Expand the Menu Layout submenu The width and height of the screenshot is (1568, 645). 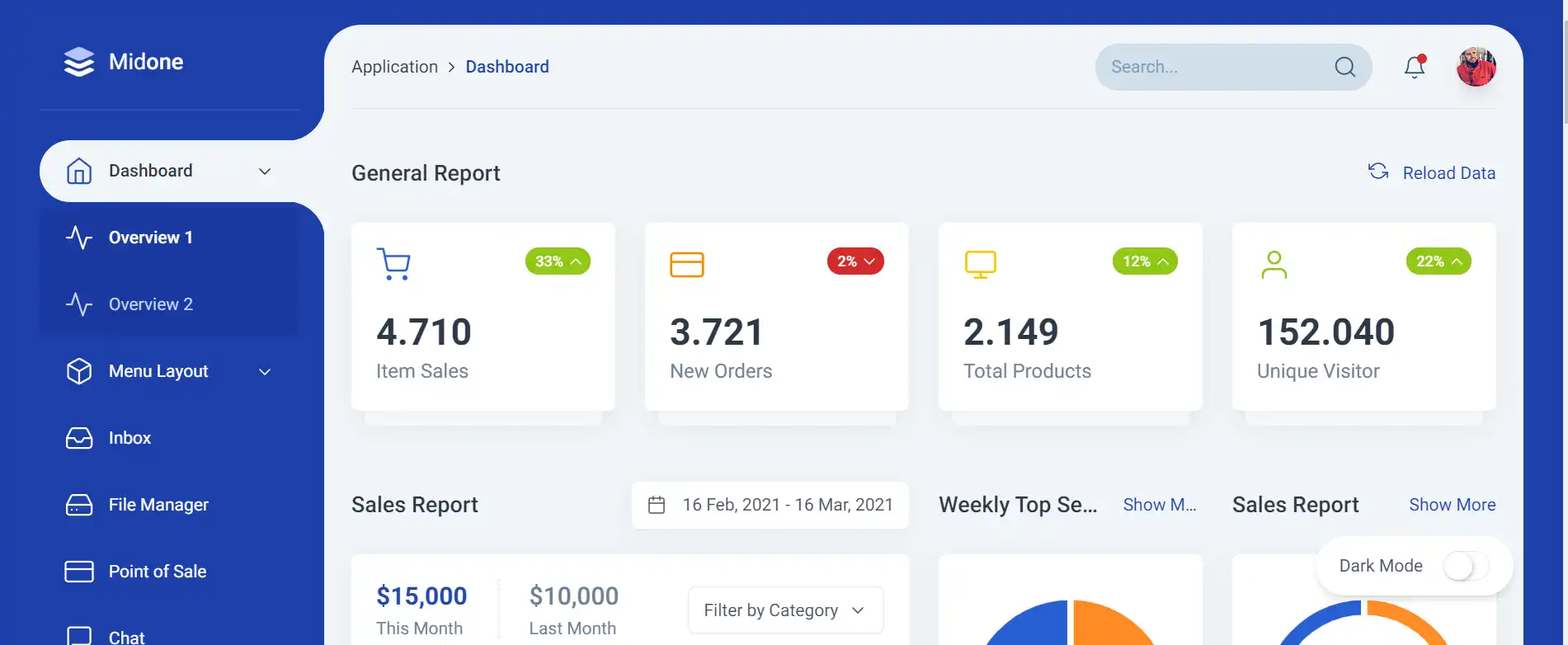click(x=265, y=372)
